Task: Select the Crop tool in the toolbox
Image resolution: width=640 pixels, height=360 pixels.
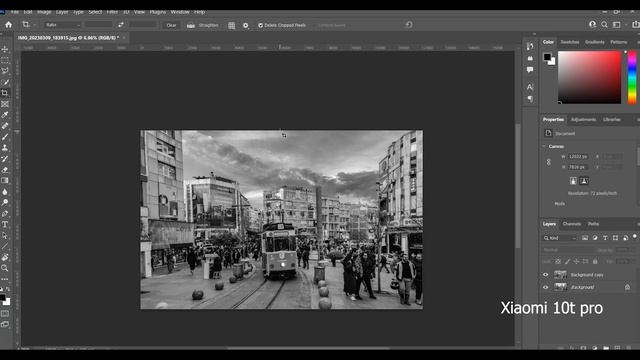Action: (5, 93)
